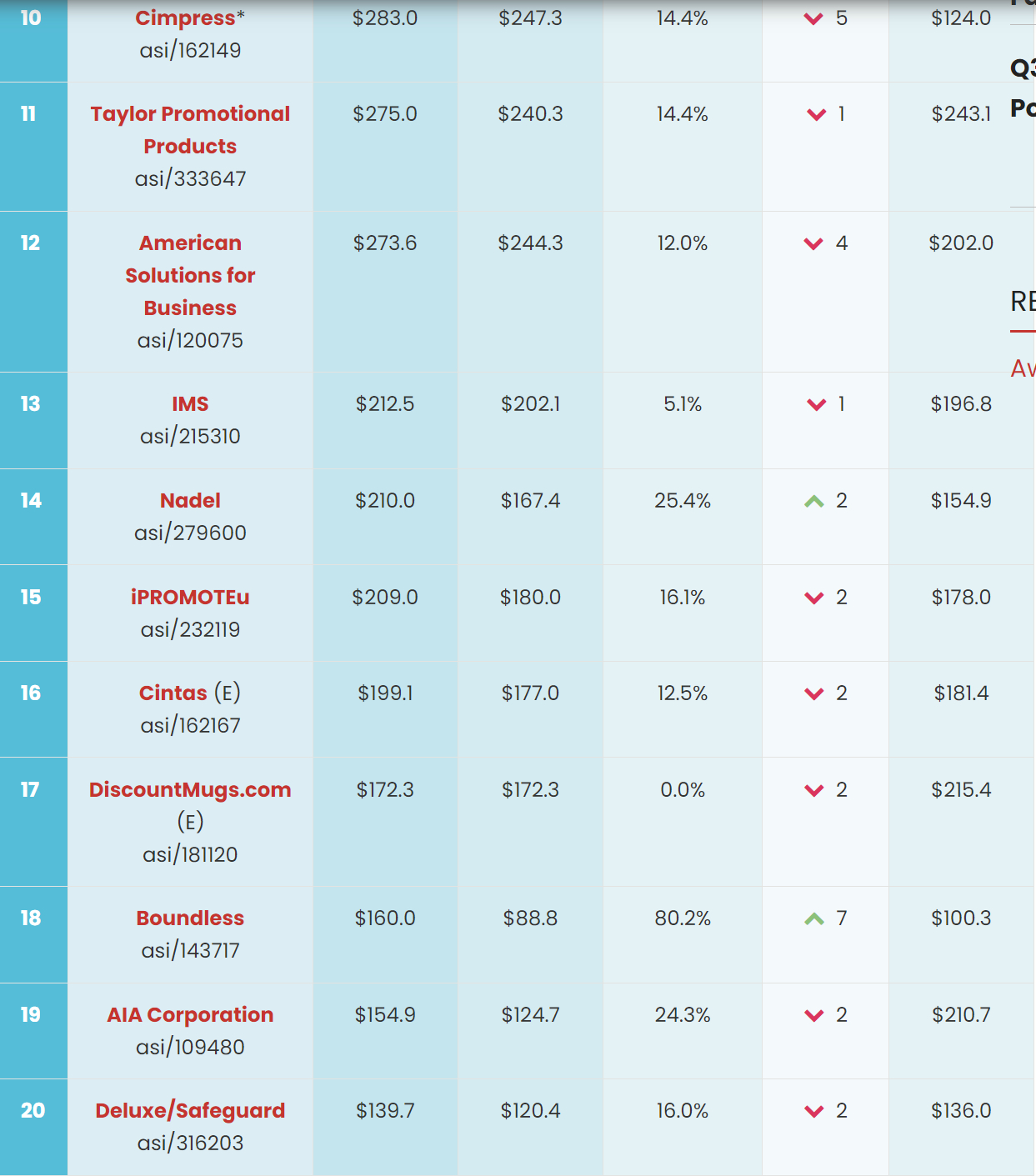Click red down arrow in iPROMOTEu row
1036x1176 pixels.
tap(814, 598)
